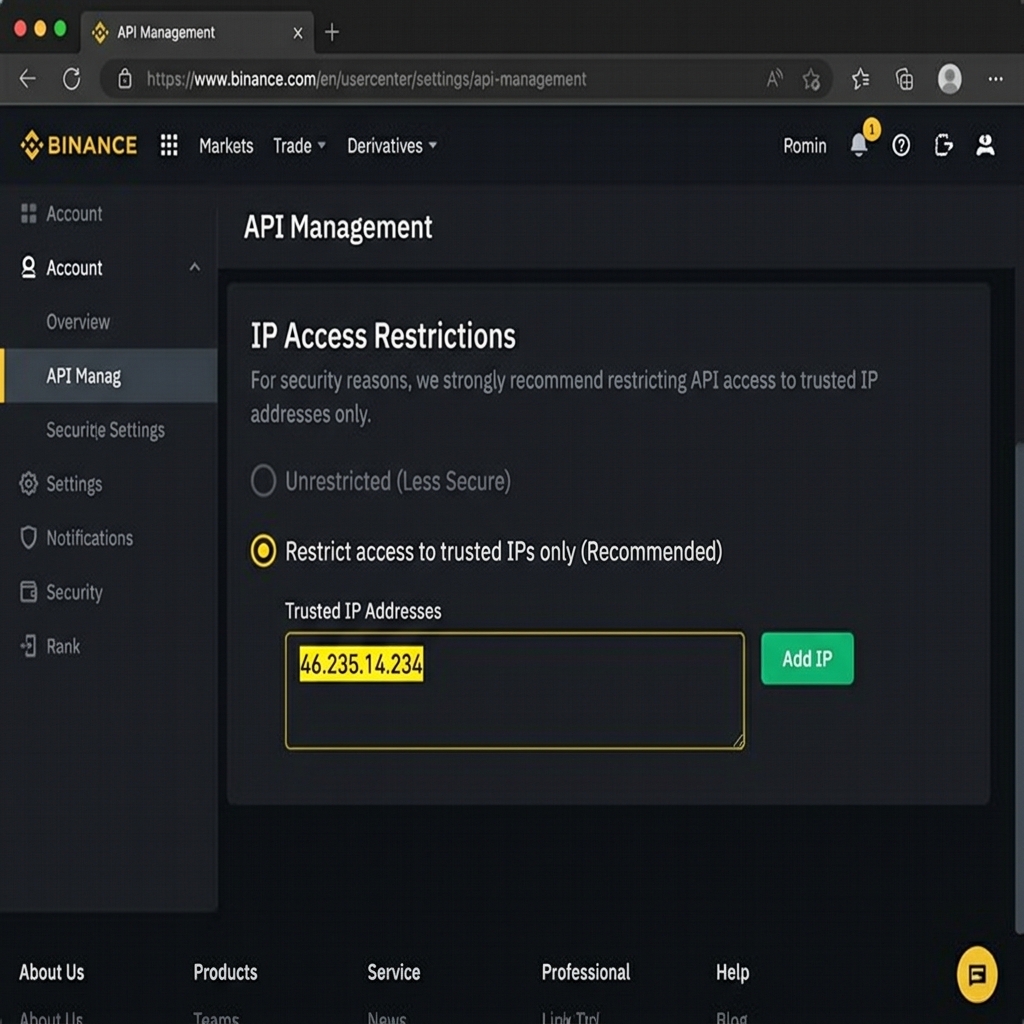Click the Help footer heading
The image size is (1024, 1024).
[732, 972]
